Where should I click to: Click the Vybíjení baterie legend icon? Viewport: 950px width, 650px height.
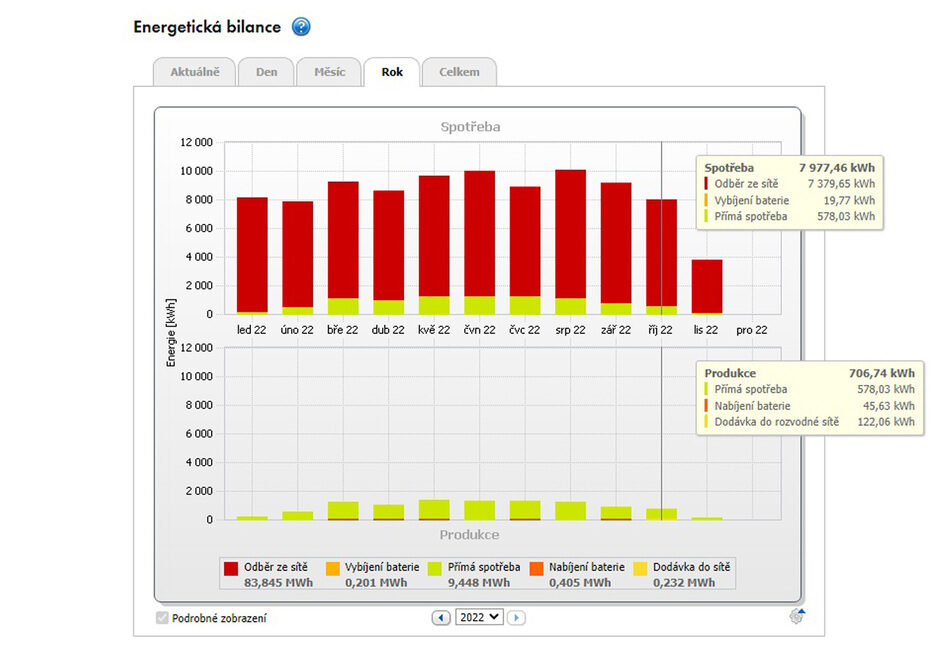click(332, 568)
